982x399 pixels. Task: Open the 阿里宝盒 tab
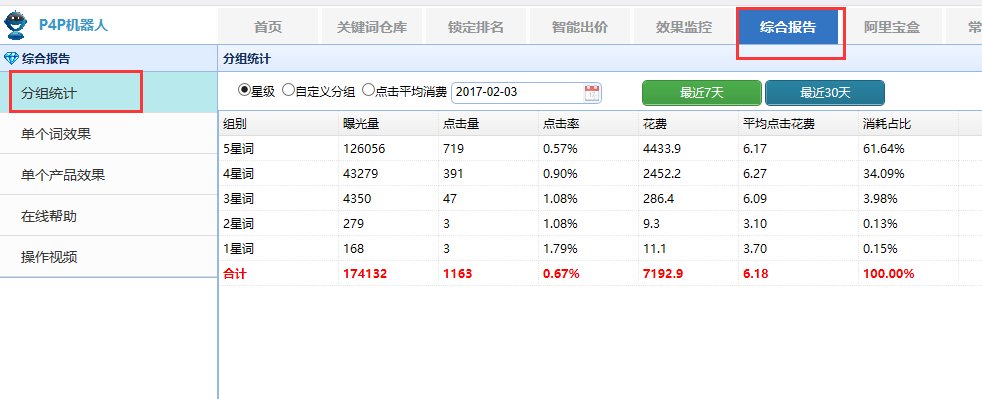click(892, 26)
